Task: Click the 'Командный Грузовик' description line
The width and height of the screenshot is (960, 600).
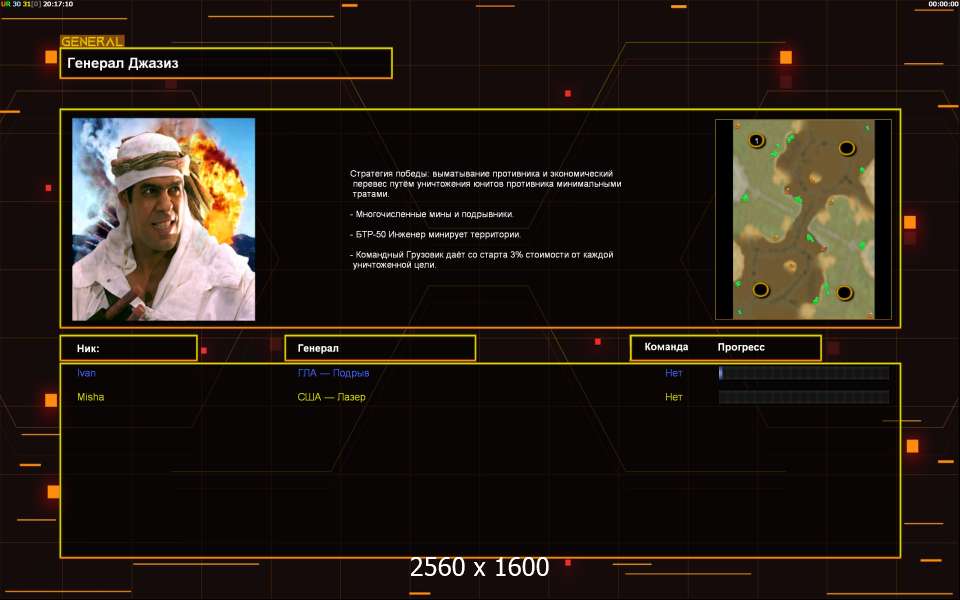Action: click(482, 260)
